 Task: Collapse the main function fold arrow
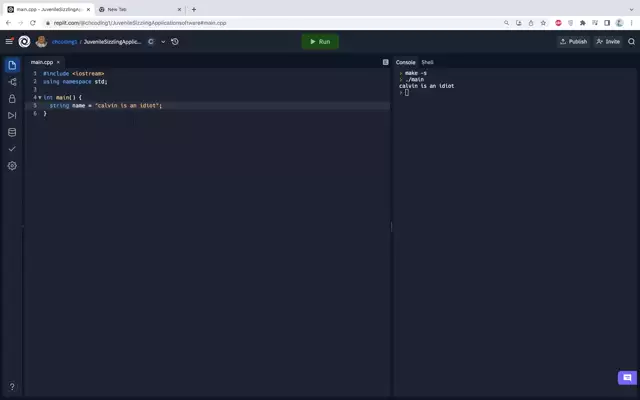coord(40,98)
